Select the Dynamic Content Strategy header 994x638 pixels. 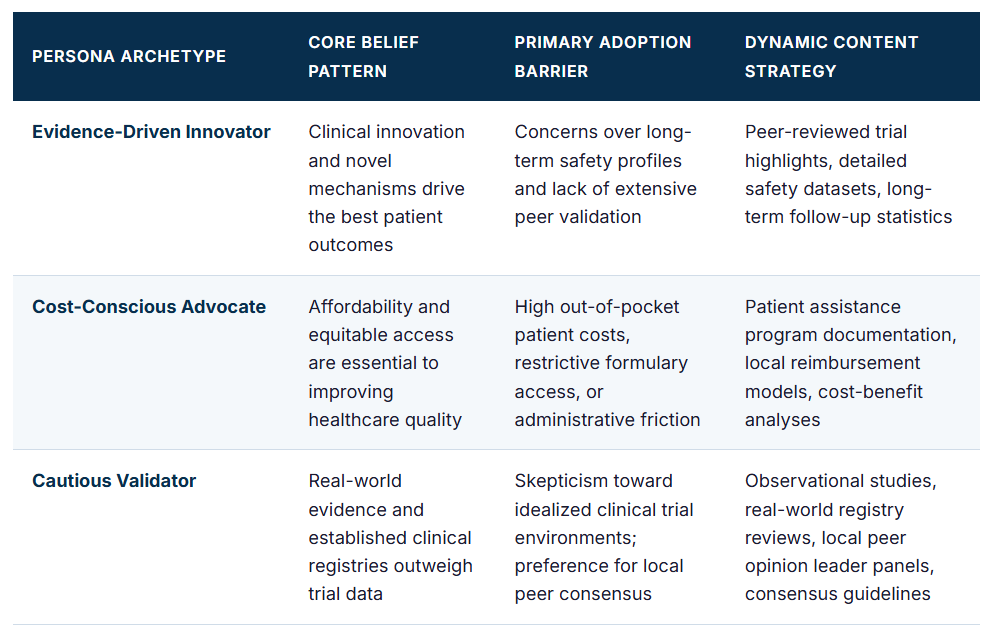[831, 56]
